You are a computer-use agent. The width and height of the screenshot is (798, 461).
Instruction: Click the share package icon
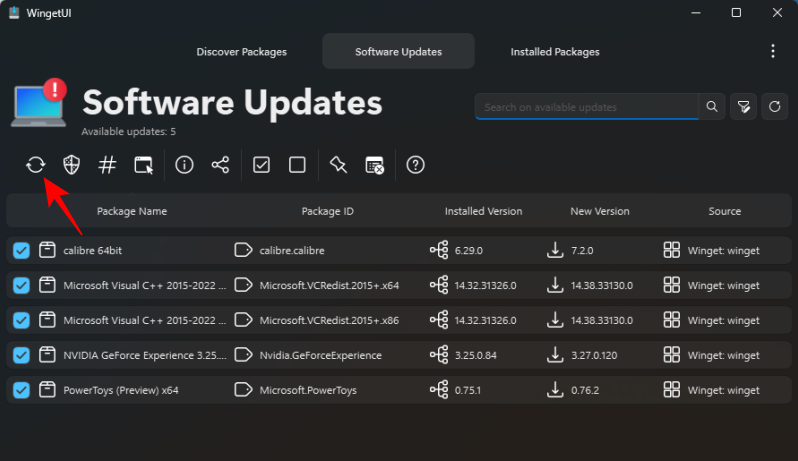pyautogui.click(x=220, y=165)
